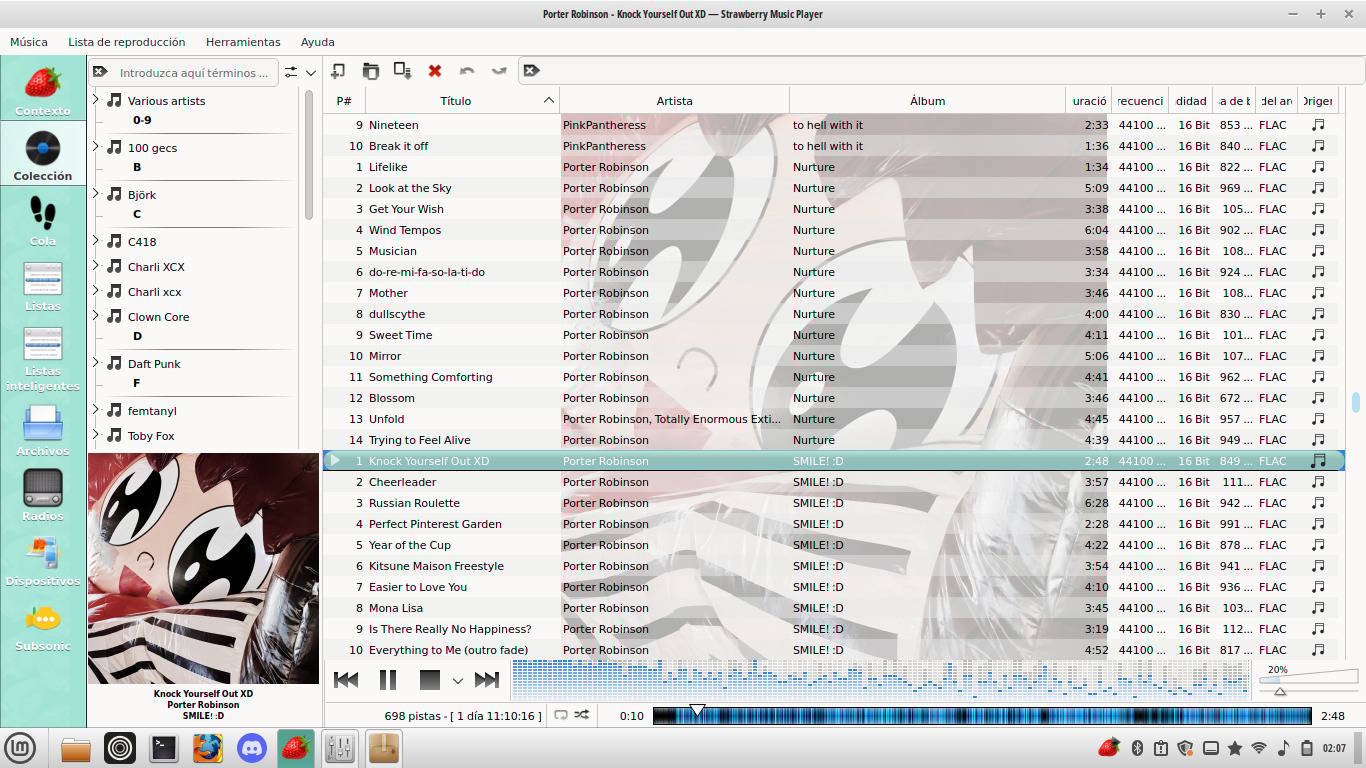This screenshot has width=1366, height=768.
Task: Expand the Björk artist node
Action: (96, 194)
